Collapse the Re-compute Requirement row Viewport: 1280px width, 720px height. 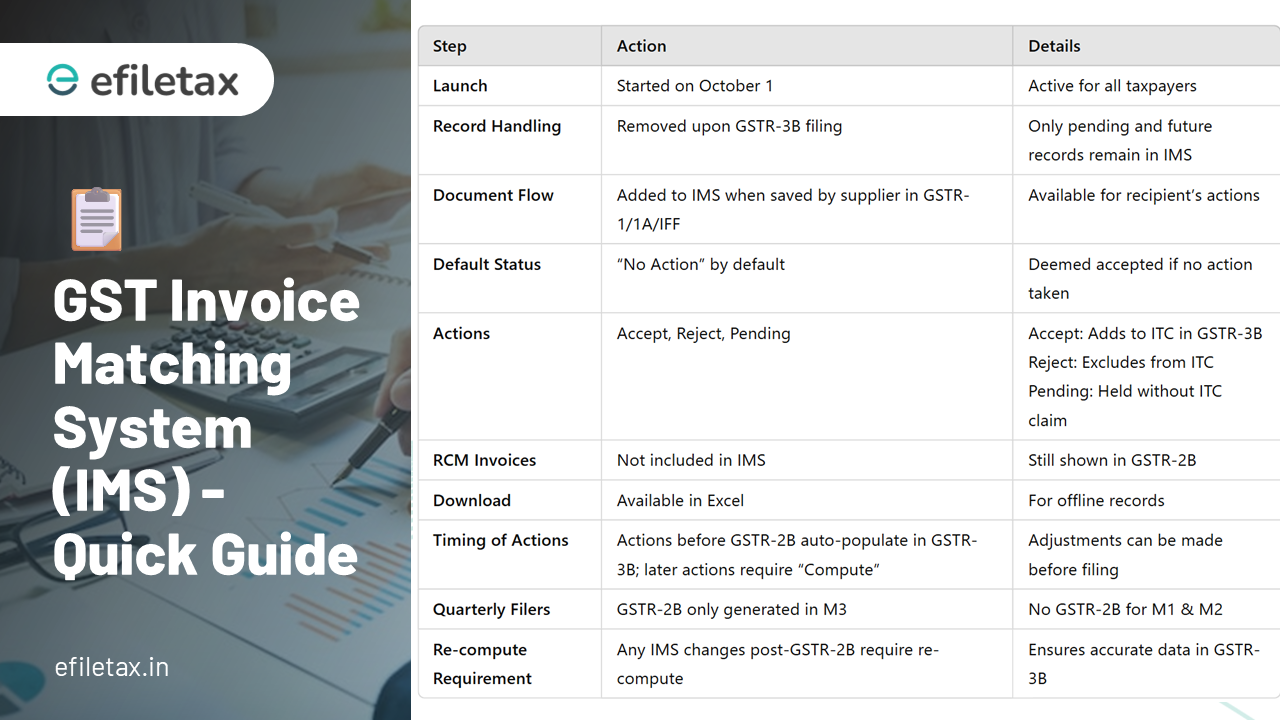pos(479,663)
